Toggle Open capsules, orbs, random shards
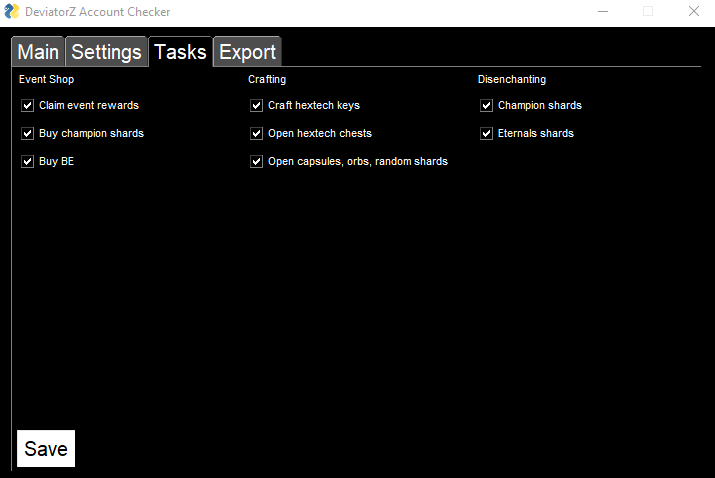This screenshot has height=478, width=715. (x=256, y=161)
